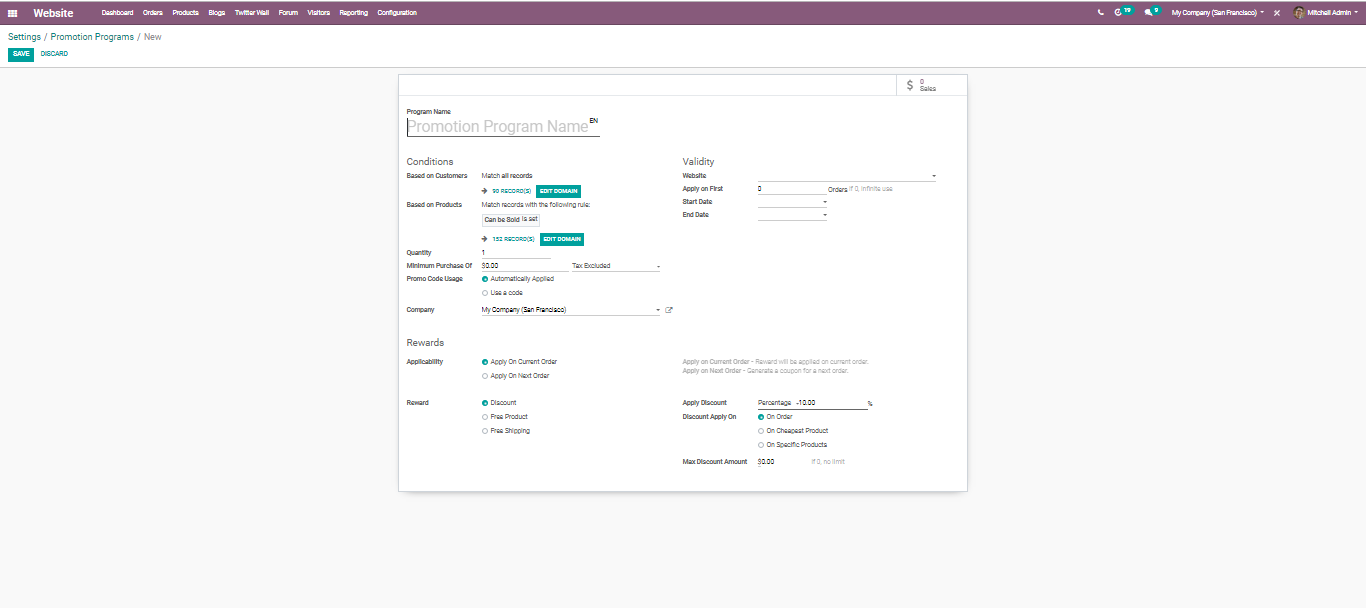Select Free Shipping reward

(x=485, y=431)
